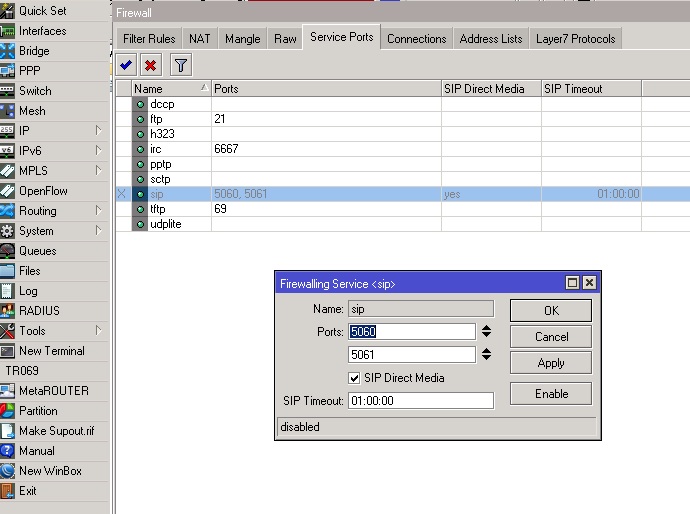Expand IP submenu arrow
Image resolution: width=690 pixels, height=514 pixels.
(99, 131)
